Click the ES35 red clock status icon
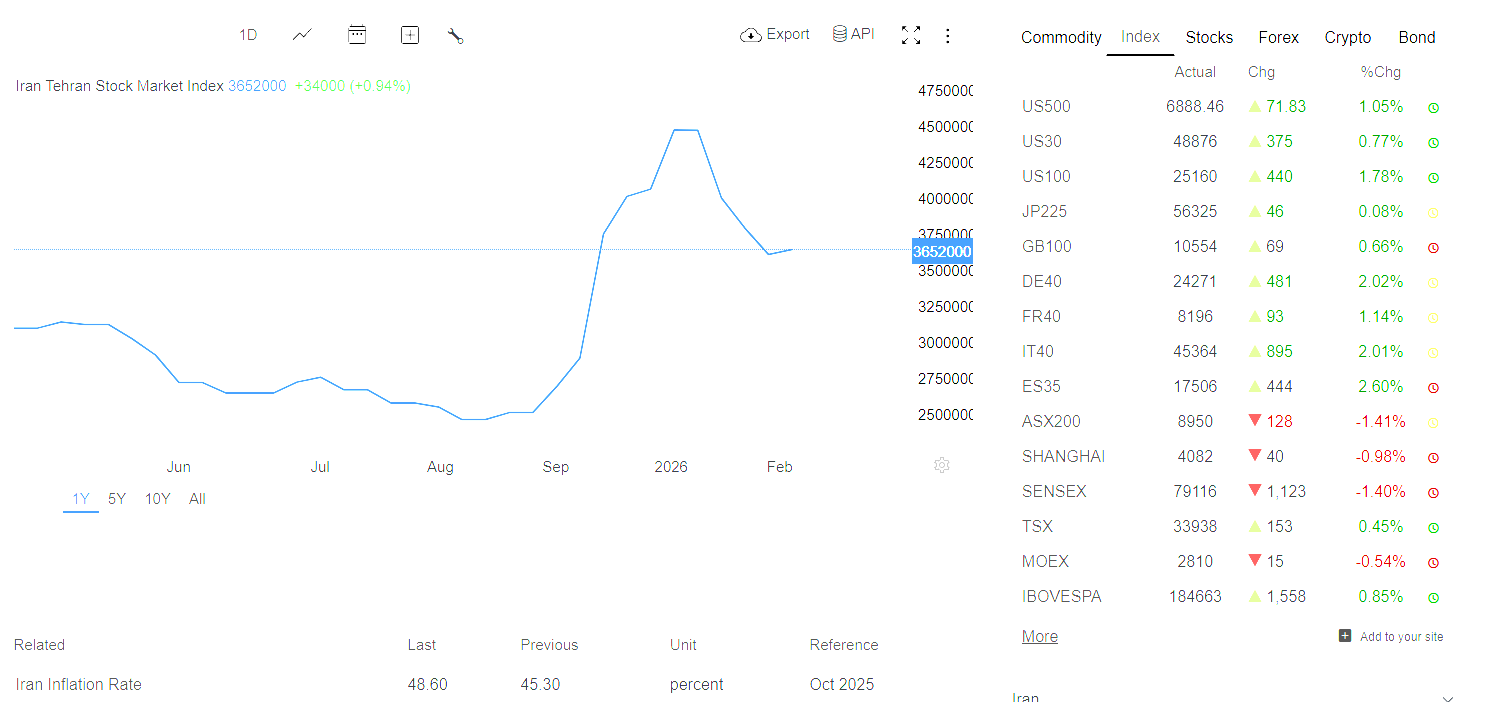This screenshot has width=1503, height=702. click(x=1433, y=387)
